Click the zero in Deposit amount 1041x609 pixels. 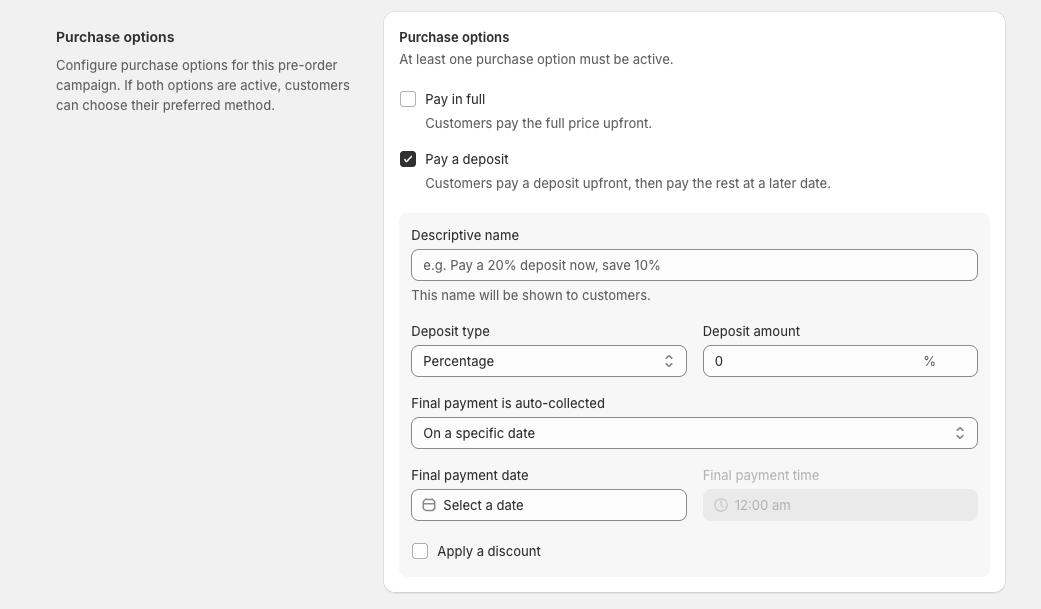pyautogui.click(x=719, y=361)
